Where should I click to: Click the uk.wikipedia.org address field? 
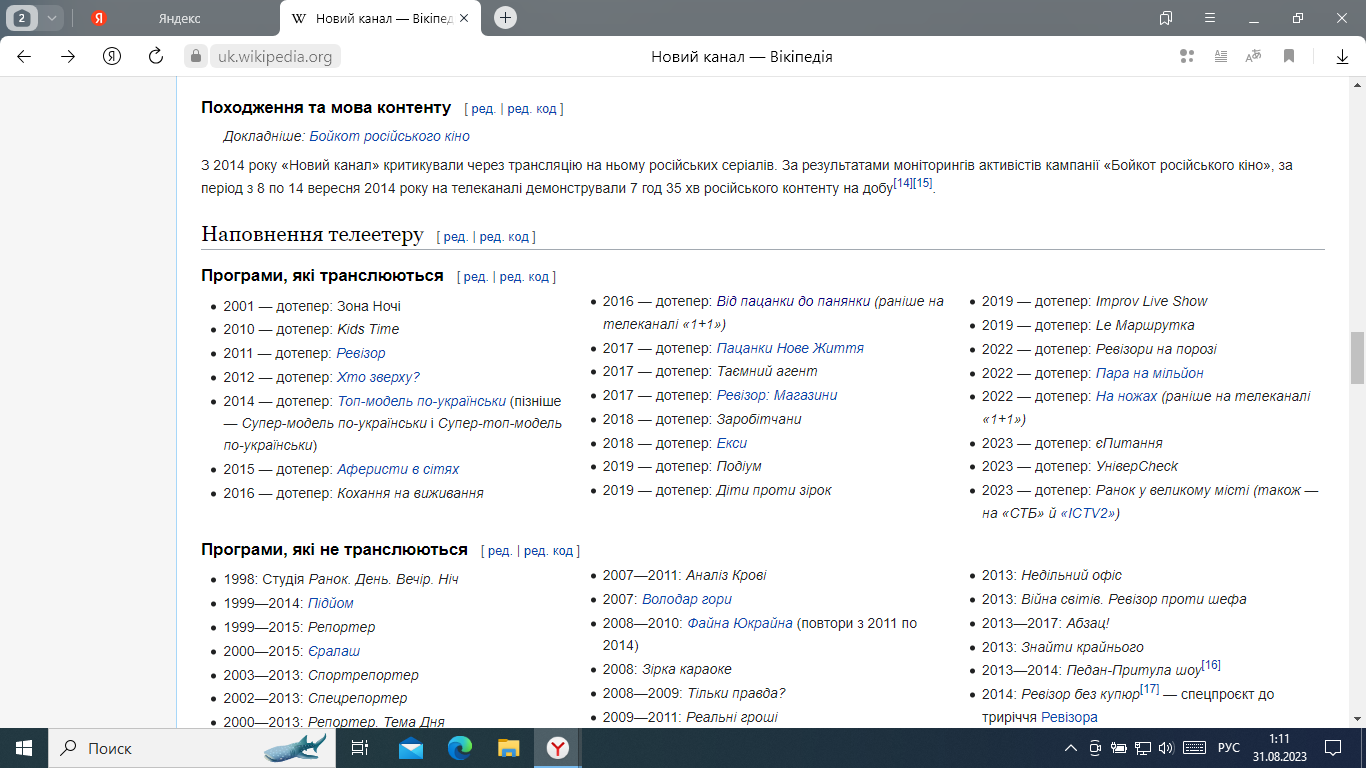point(275,56)
